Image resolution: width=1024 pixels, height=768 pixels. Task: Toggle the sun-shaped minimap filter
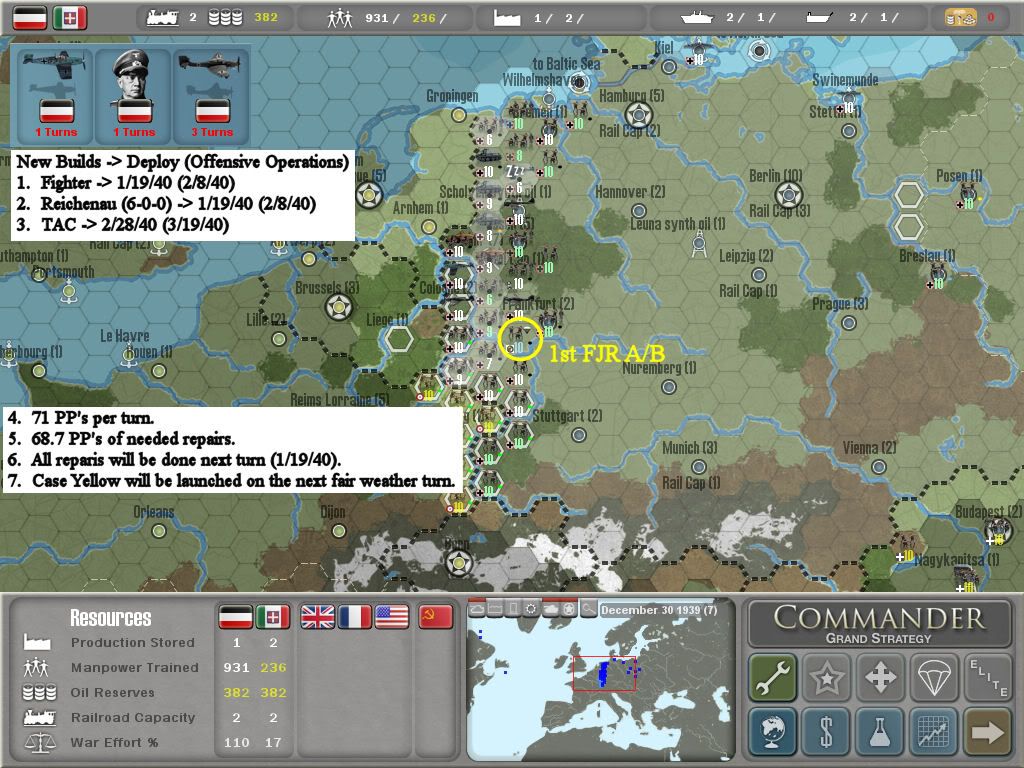pyautogui.click(x=532, y=609)
